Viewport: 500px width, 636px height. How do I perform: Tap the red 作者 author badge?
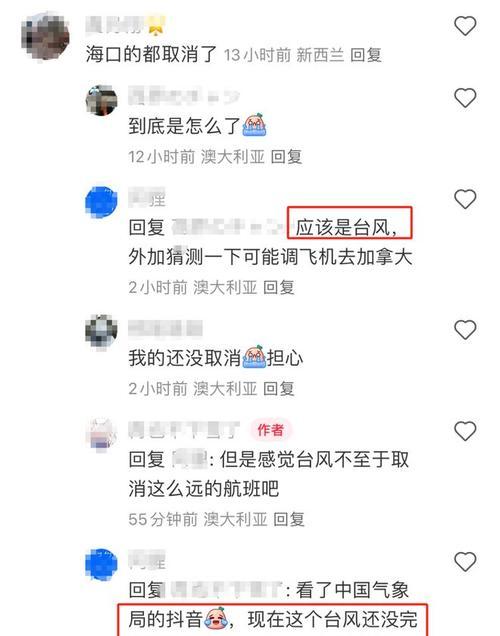[x=270, y=430]
